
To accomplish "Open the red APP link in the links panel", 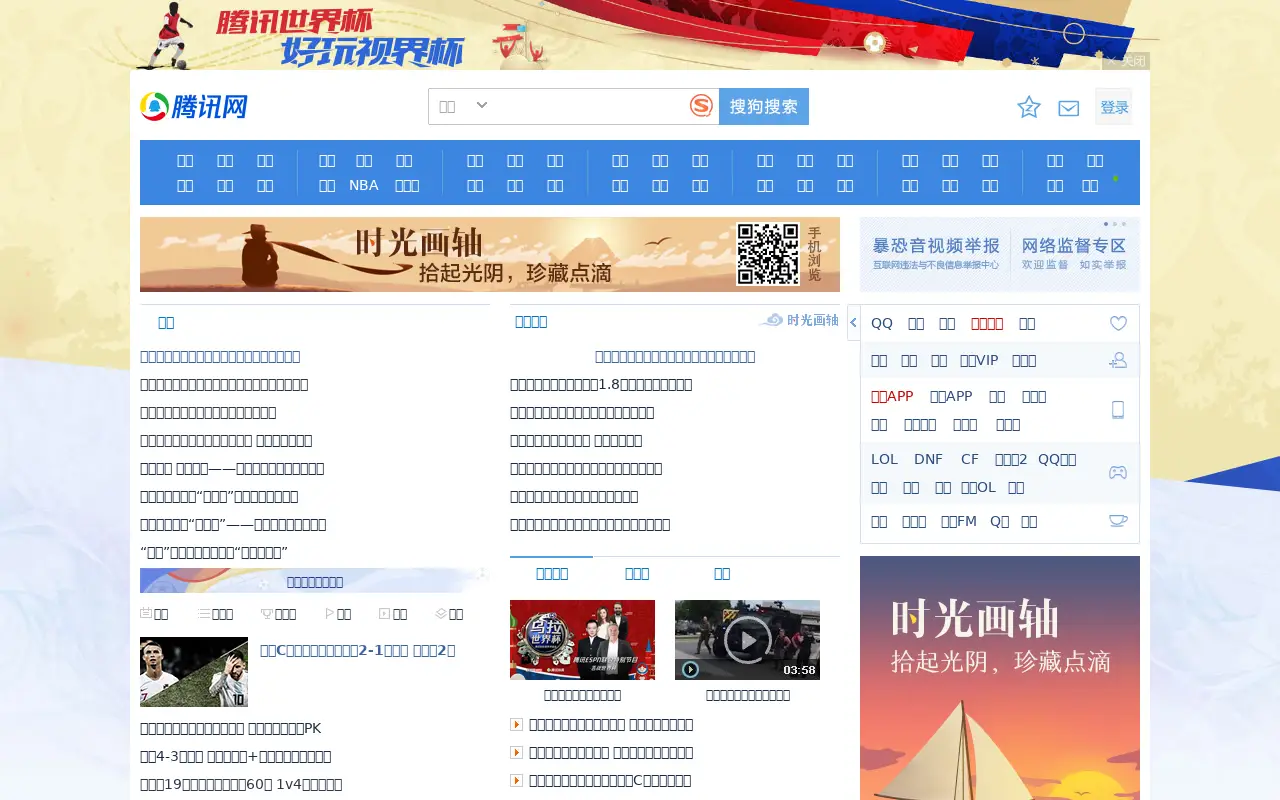I will pos(892,396).
